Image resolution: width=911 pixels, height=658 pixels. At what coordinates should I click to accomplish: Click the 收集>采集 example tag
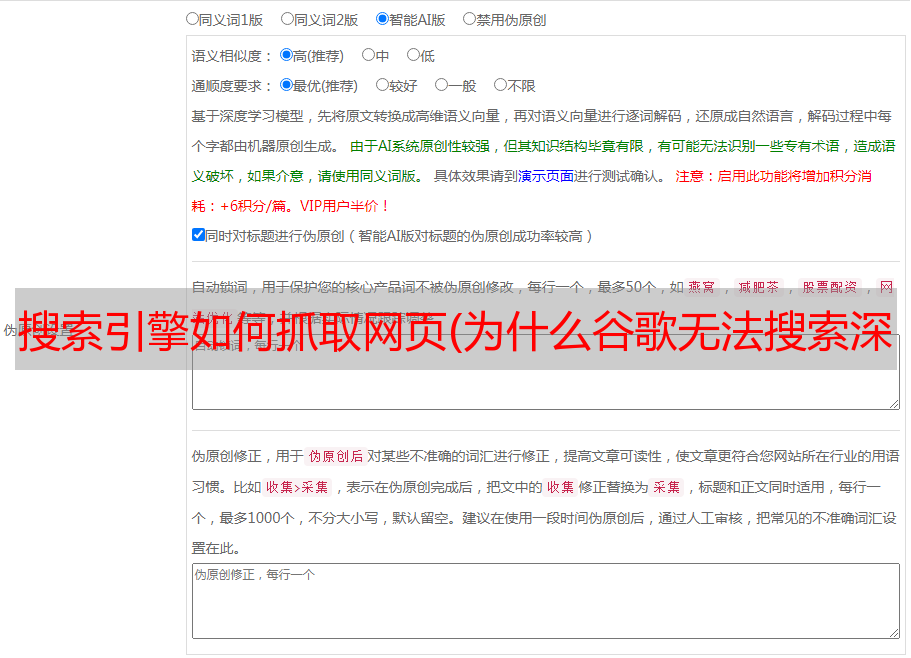[297, 487]
